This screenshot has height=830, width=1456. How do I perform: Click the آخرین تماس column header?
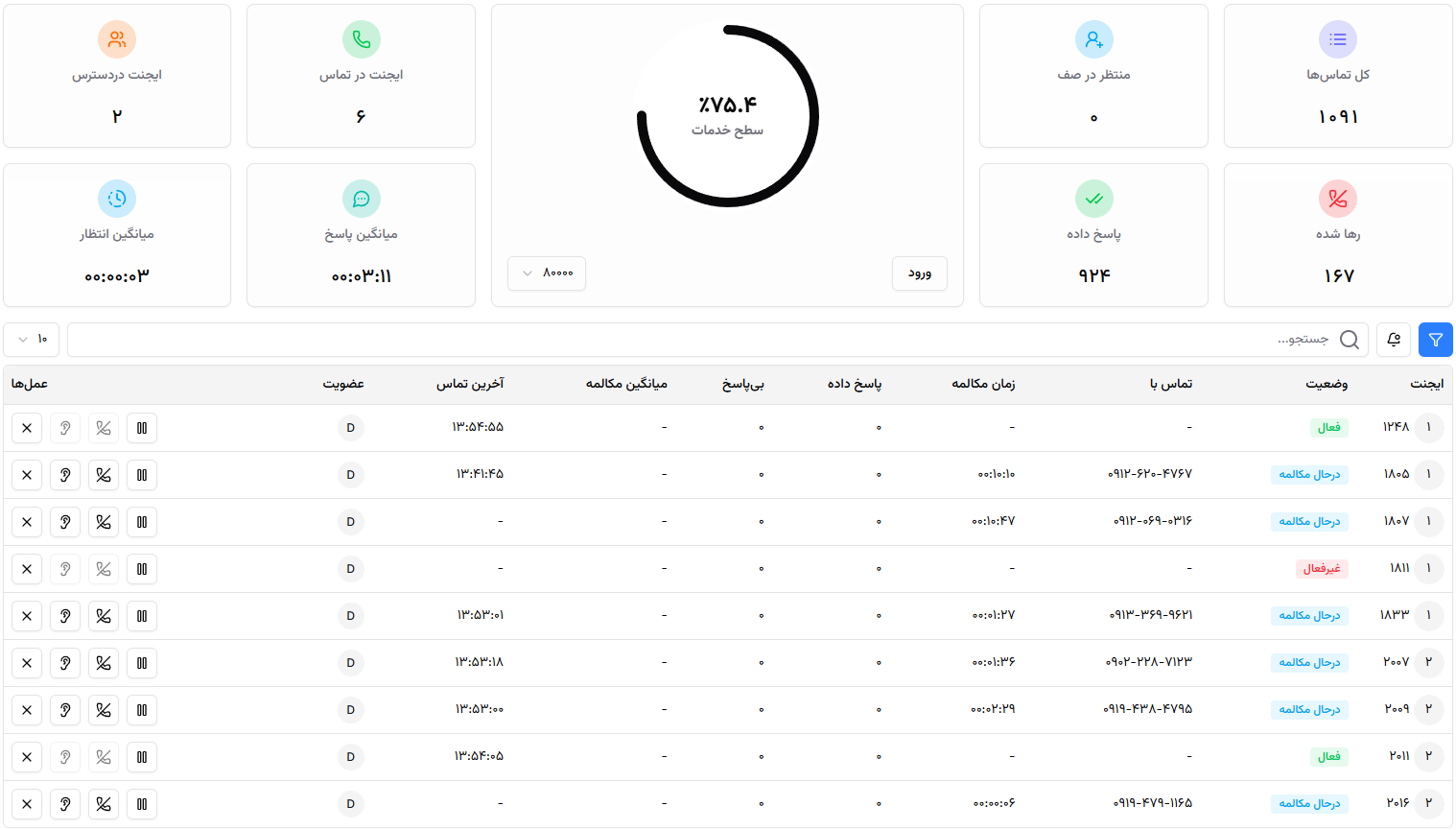pyautogui.click(x=470, y=384)
